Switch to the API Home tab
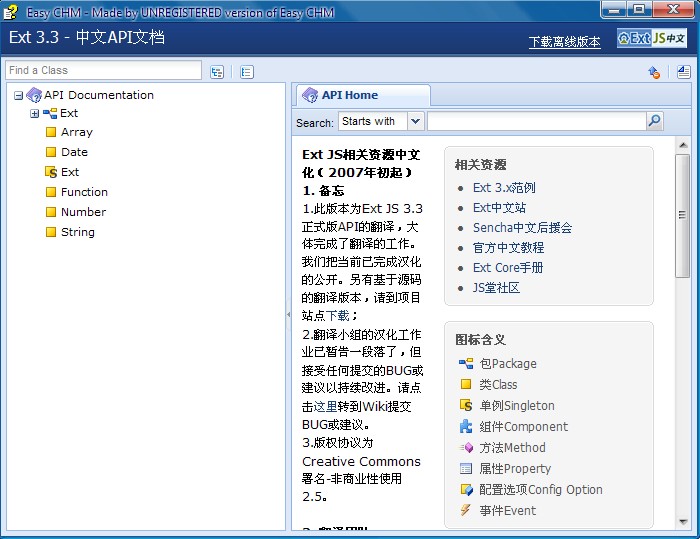The height and width of the screenshot is (539, 700). (362, 95)
